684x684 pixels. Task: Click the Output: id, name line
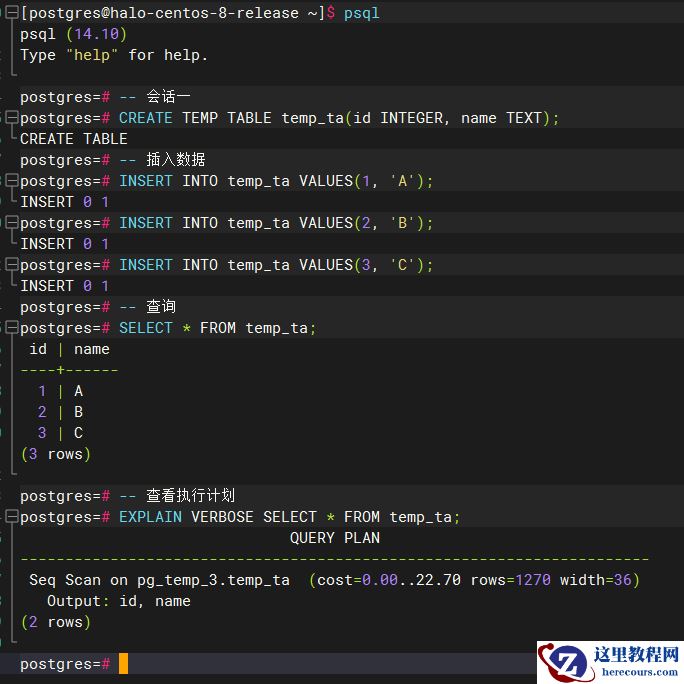(119, 601)
